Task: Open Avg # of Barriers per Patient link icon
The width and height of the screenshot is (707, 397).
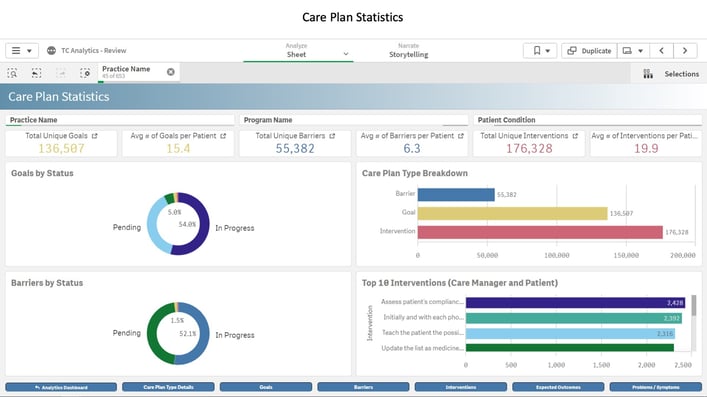Action: pos(460,136)
